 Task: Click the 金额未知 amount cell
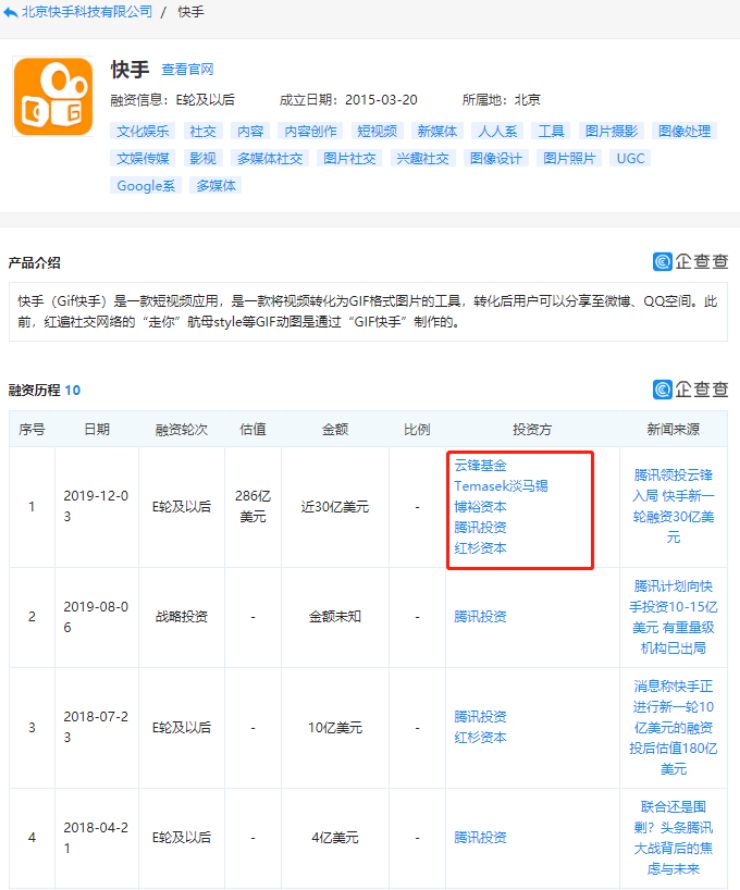coord(335,616)
